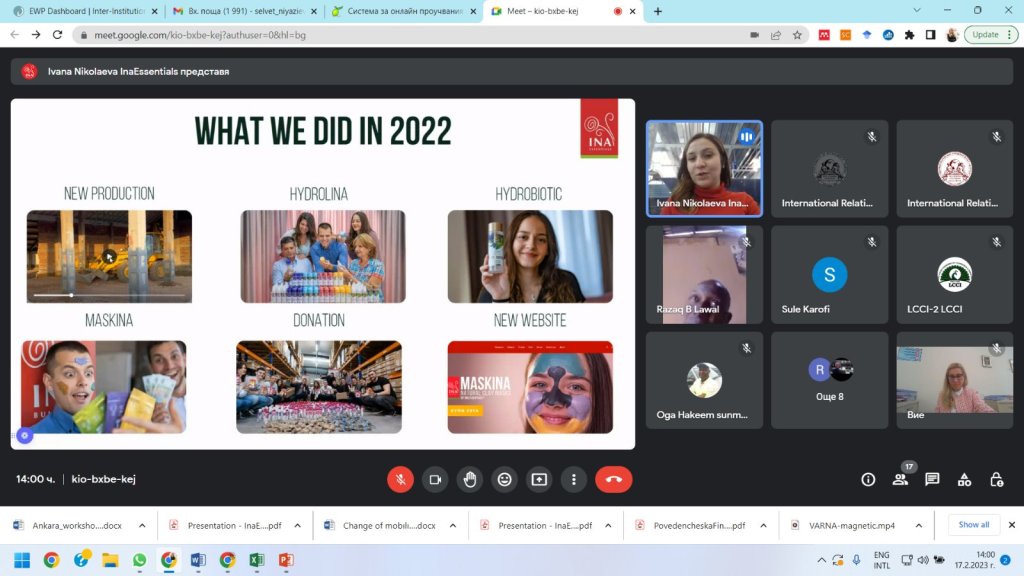Open the Extensions puzzle icon
The image size is (1024, 576).
tap(909, 35)
